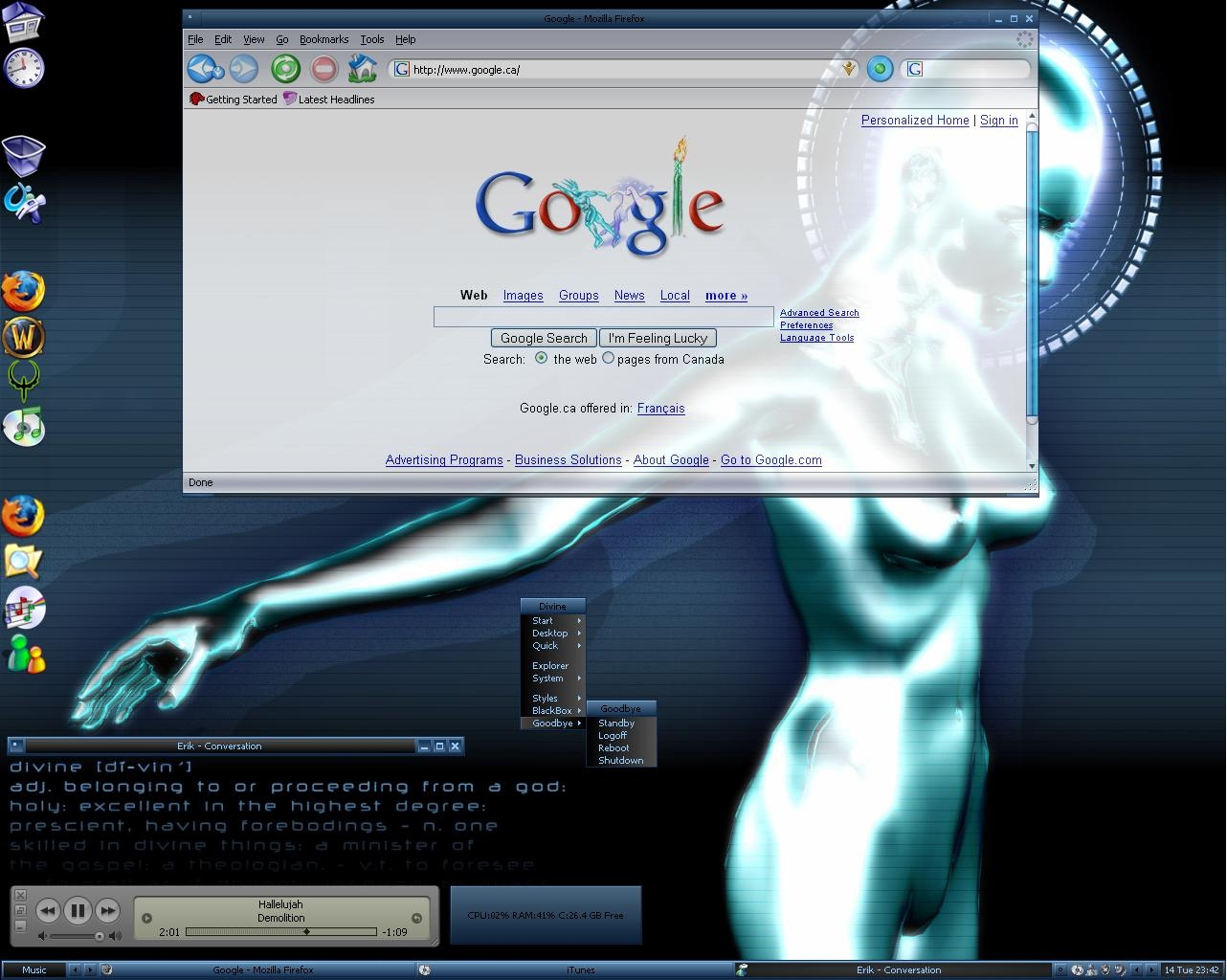
Task: Click the green Go button beside address bar
Action: pyautogui.click(x=880, y=68)
